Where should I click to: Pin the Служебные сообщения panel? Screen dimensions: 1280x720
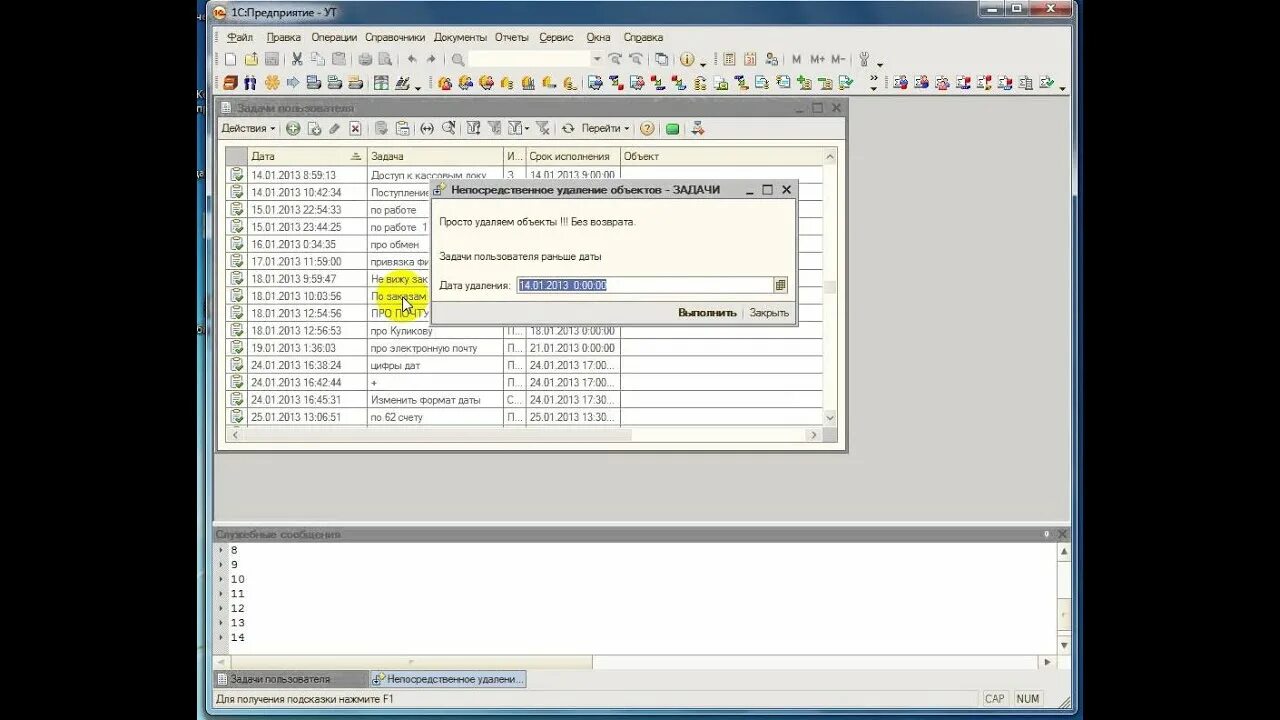[x=1047, y=534]
